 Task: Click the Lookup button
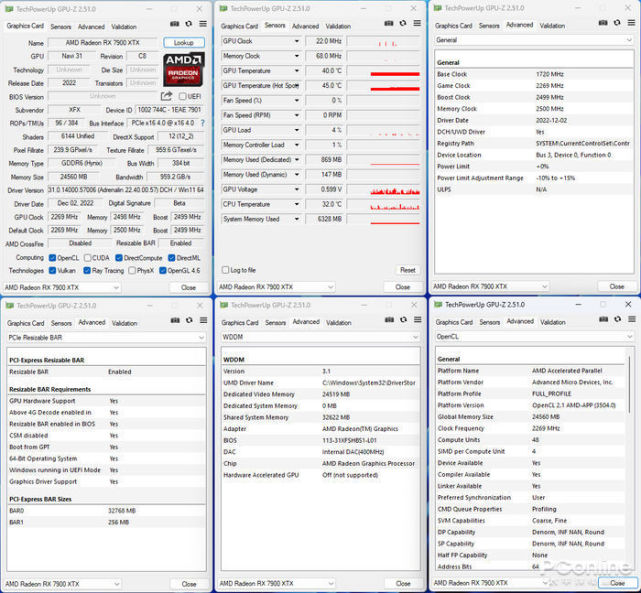click(x=183, y=43)
